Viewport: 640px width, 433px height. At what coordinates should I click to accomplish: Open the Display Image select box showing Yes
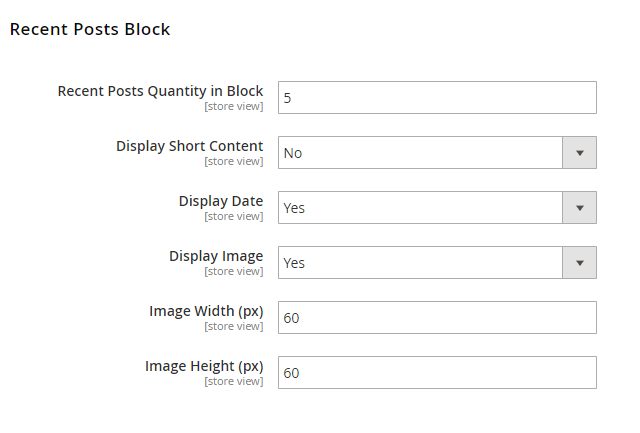click(x=420, y=263)
